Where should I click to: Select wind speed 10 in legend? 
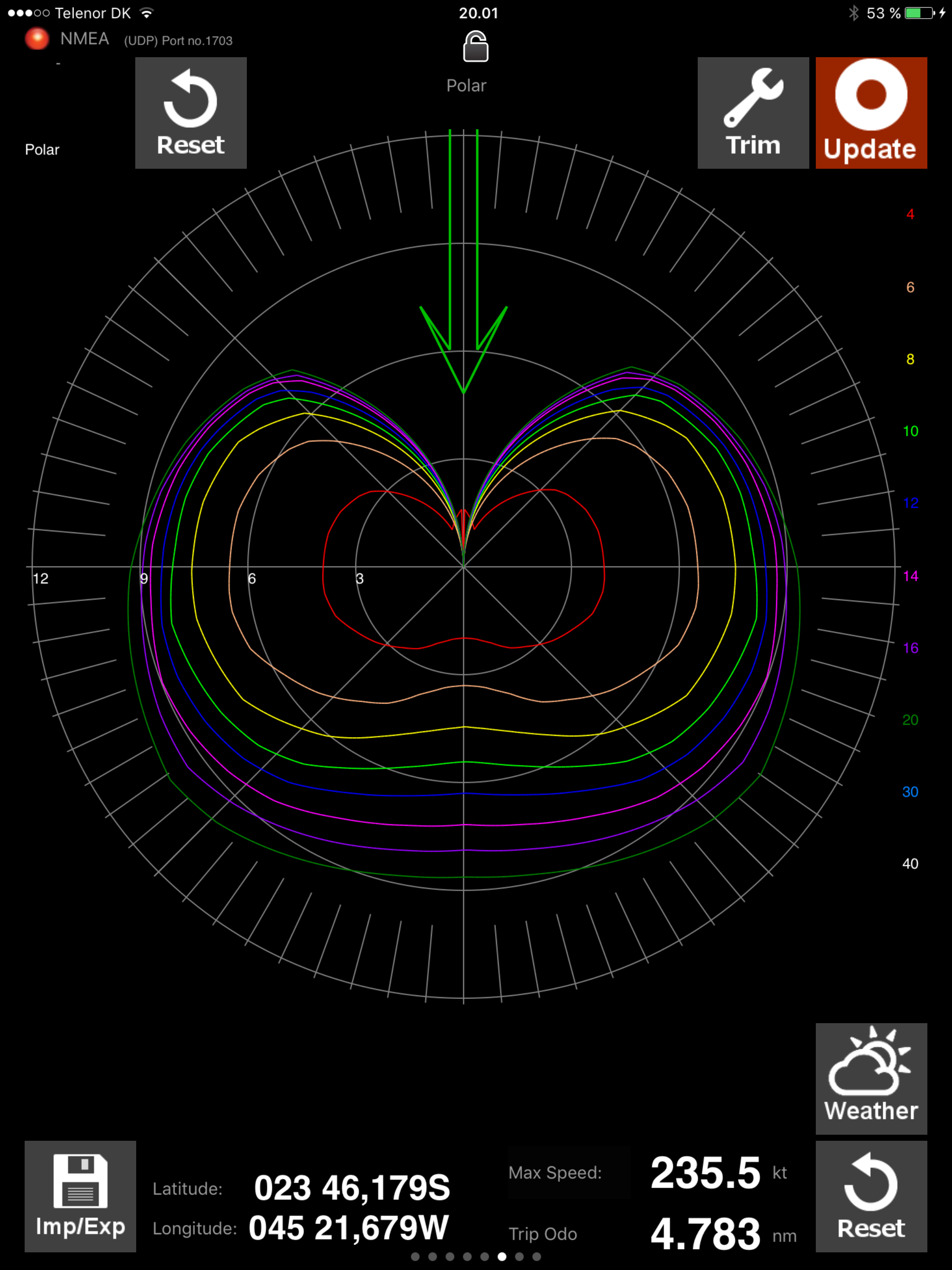[910, 431]
